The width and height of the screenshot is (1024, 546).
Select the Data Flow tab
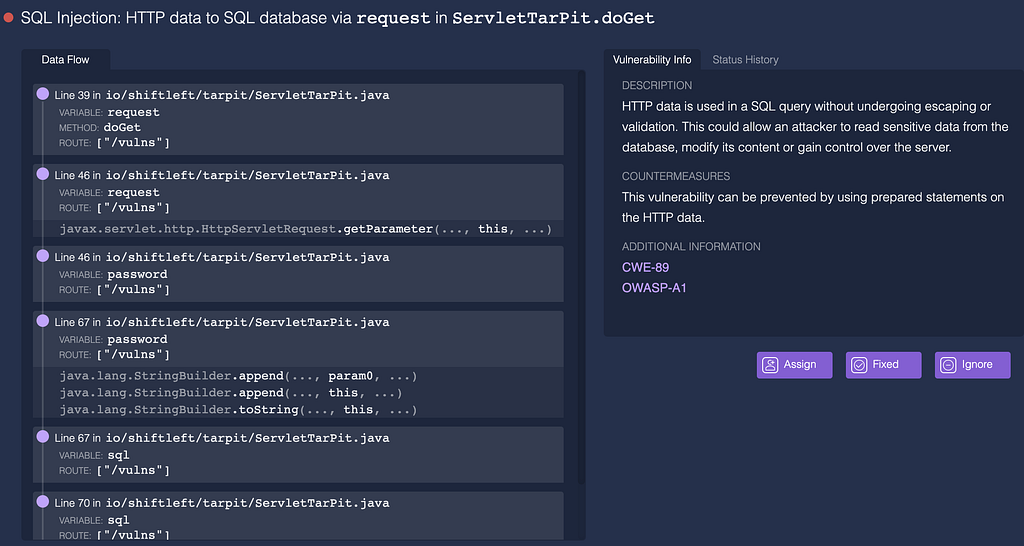tap(66, 60)
